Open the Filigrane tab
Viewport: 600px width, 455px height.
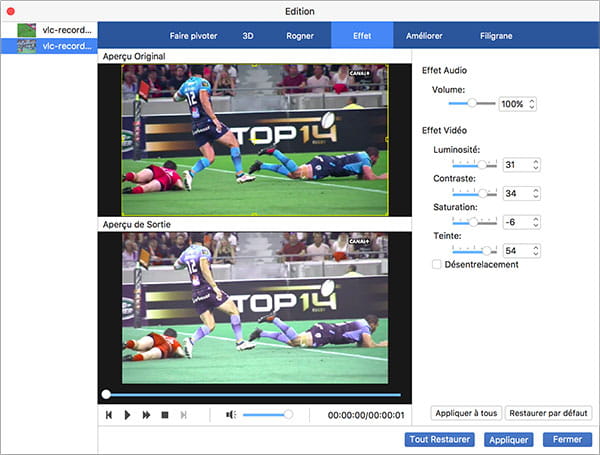(x=496, y=36)
